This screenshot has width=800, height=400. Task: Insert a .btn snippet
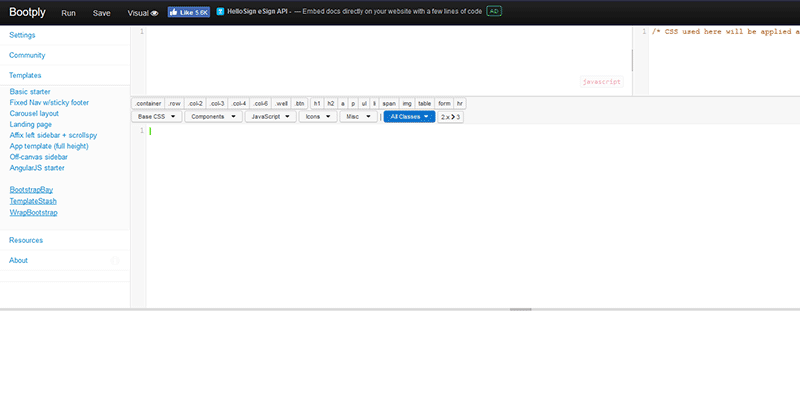[x=299, y=104]
